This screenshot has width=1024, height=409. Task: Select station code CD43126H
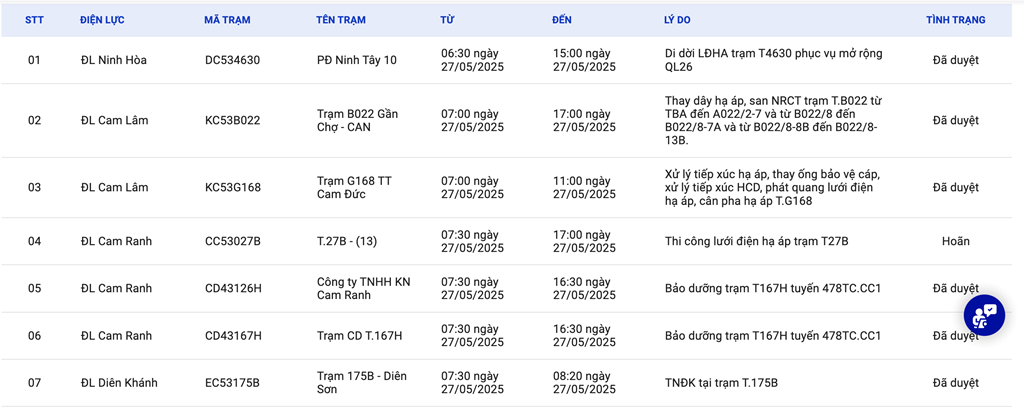[233, 288]
